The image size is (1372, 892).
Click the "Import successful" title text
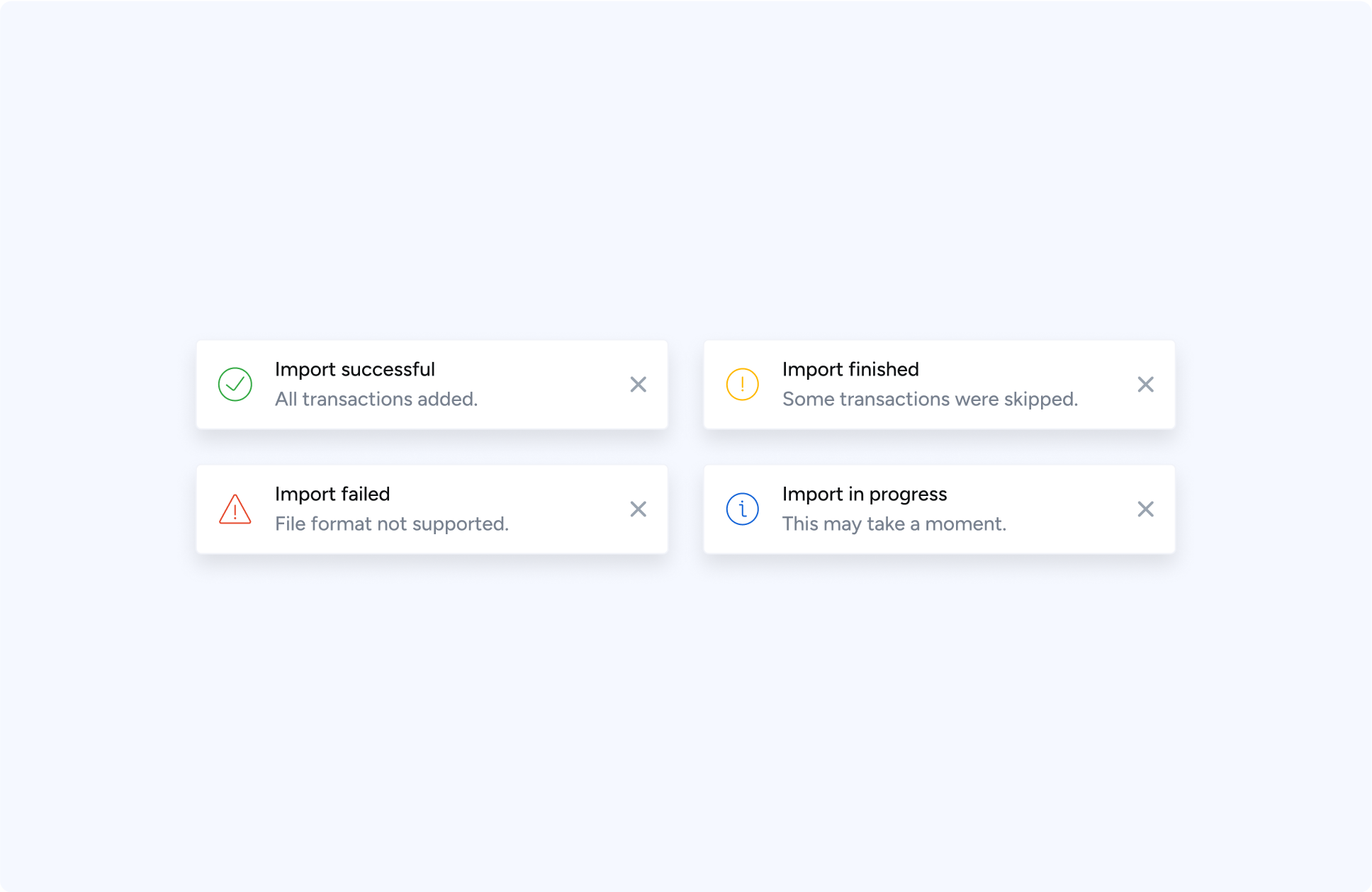354,370
